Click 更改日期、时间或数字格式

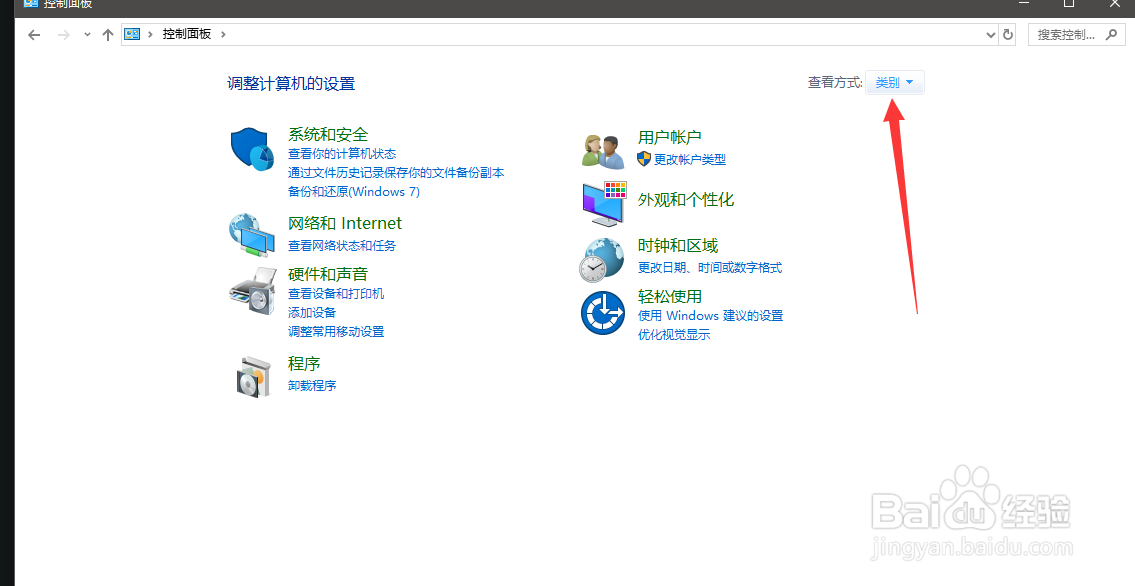711,267
